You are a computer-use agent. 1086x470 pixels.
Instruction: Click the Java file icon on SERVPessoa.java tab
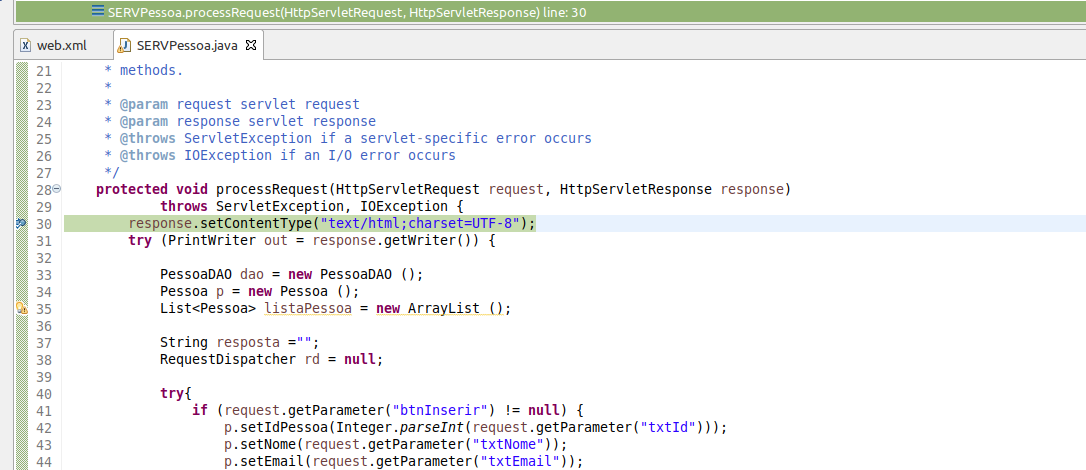click(125, 46)
